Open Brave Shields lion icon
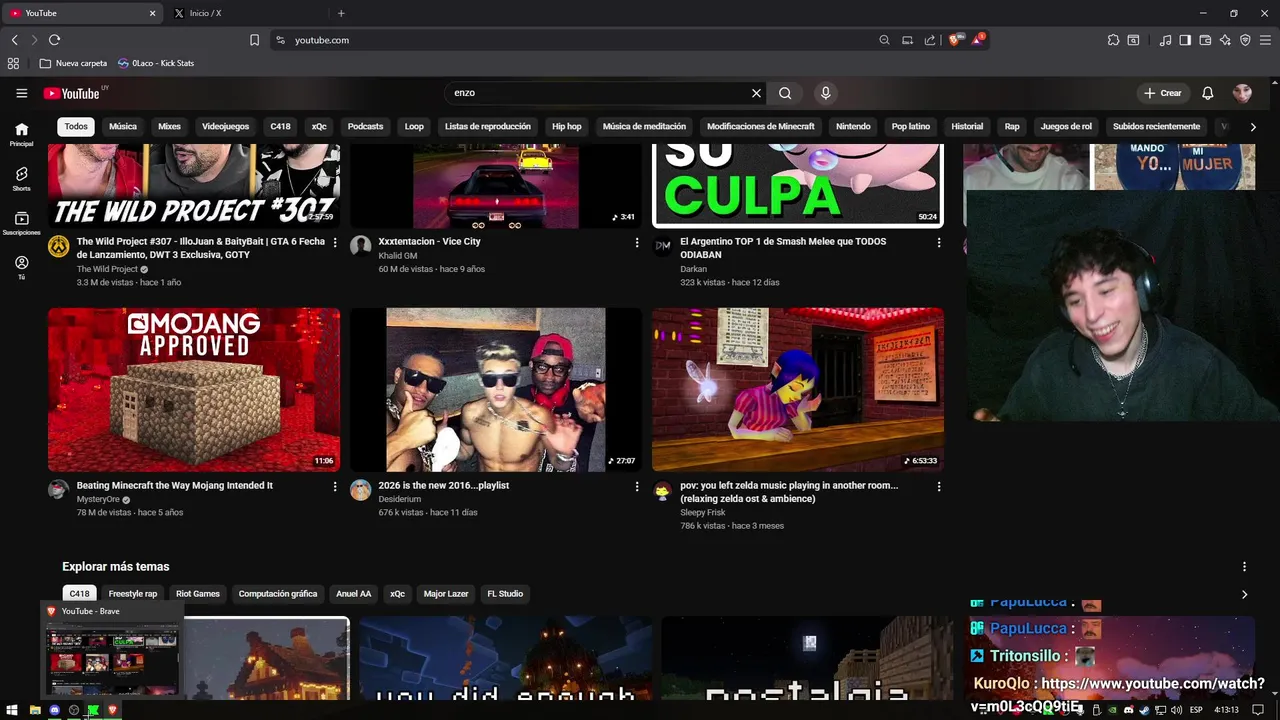Image resolution: width=1280 pixels, height=720 pixels. pyautogui.click(x=954, y=40)
